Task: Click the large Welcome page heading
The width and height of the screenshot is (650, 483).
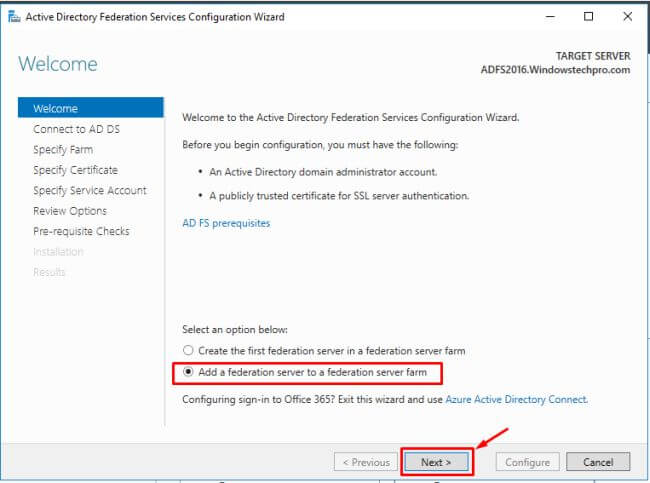Action: (58, 64)
